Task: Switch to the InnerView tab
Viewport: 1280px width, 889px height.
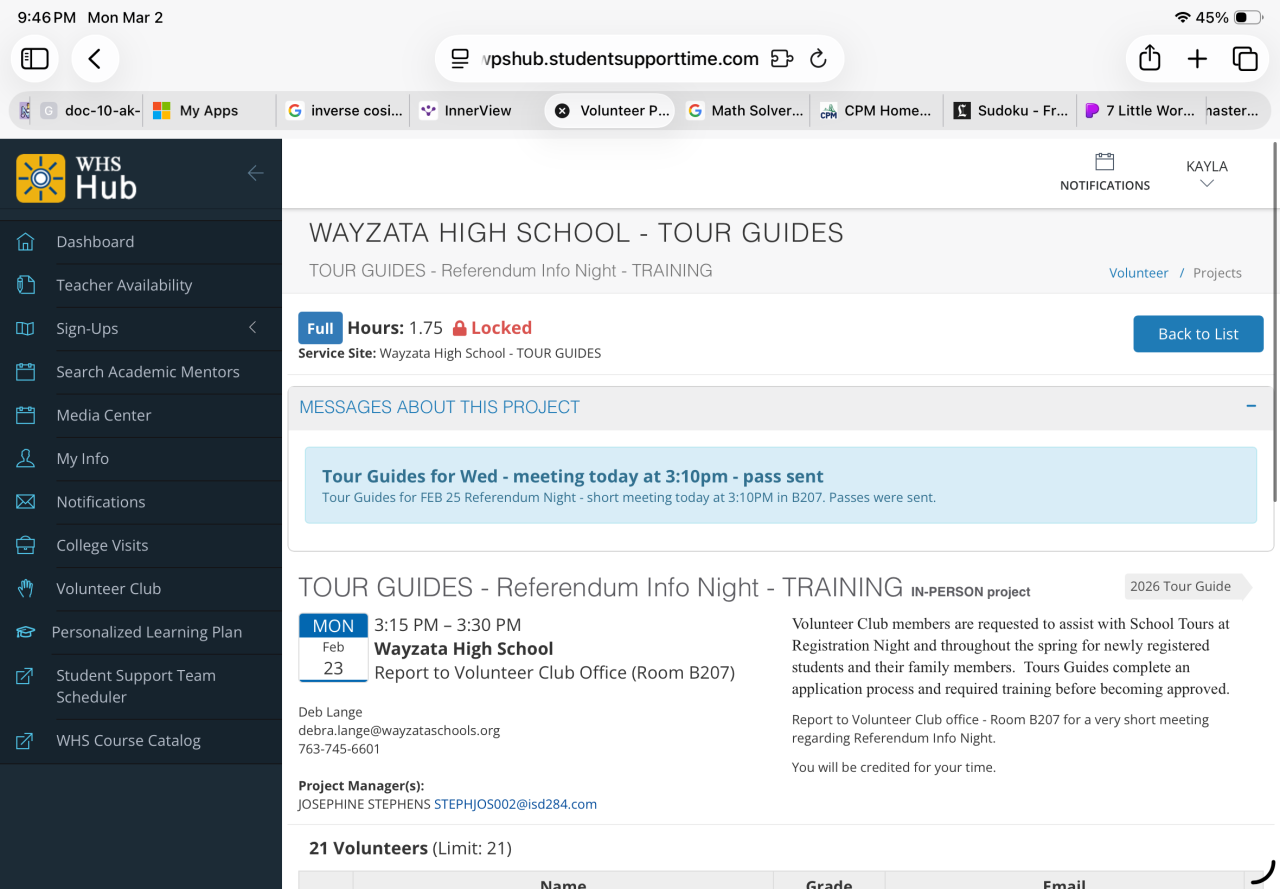Action: point(477,111)
